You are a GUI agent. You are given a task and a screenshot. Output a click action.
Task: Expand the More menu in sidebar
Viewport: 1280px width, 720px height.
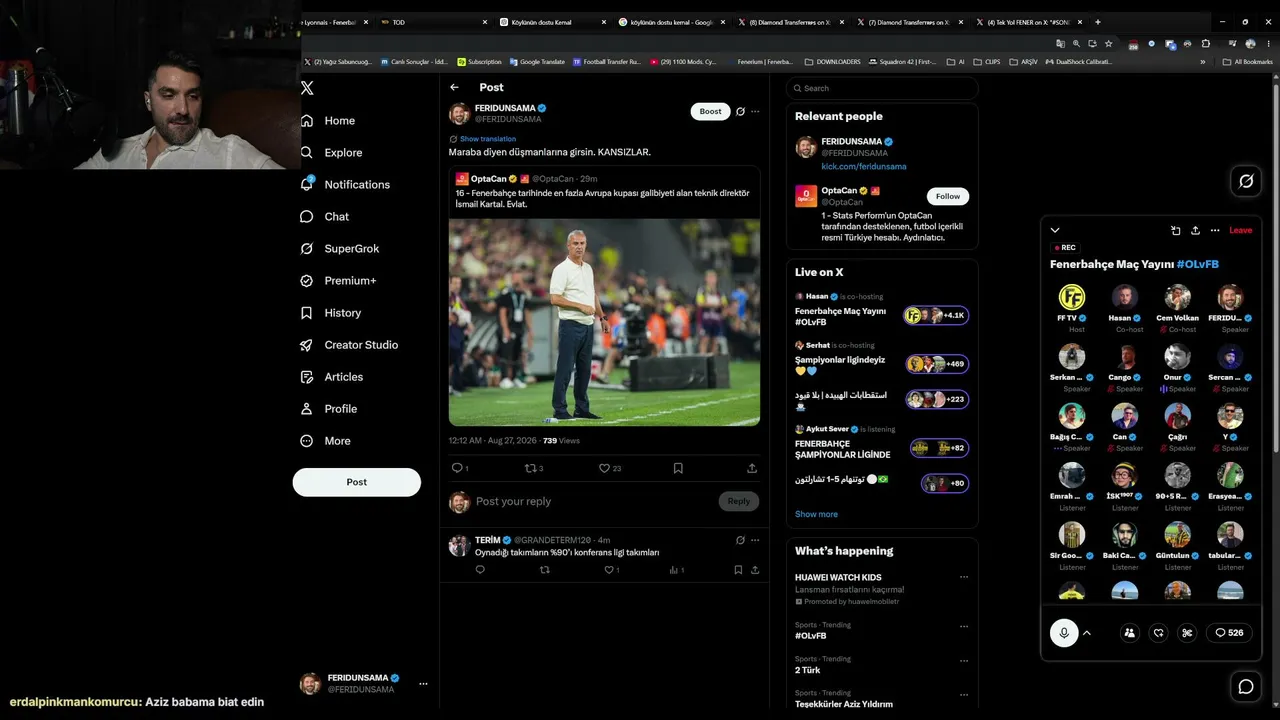325,441
